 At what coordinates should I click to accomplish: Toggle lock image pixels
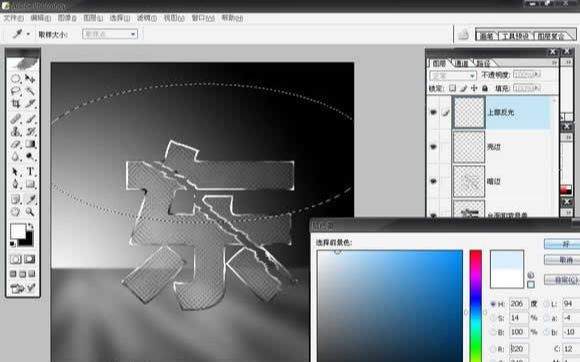point(463,88)
